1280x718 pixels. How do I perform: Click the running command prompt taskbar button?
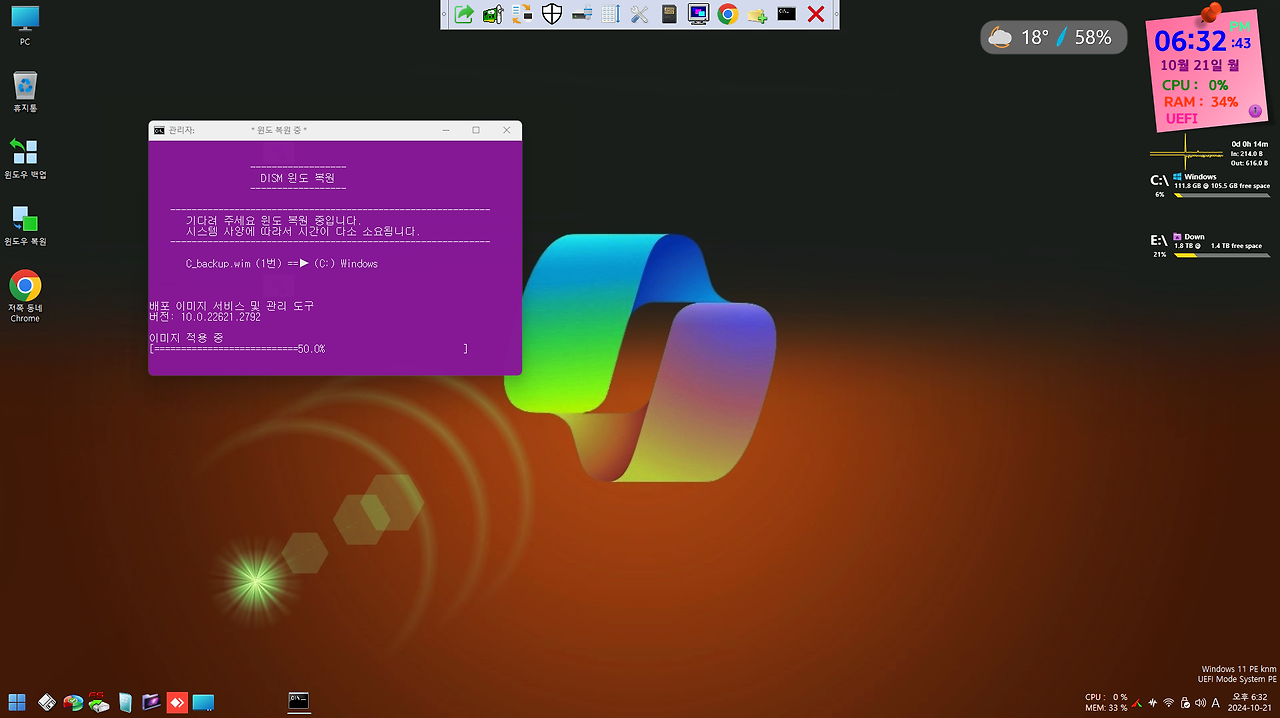click(x=298, y=702)
